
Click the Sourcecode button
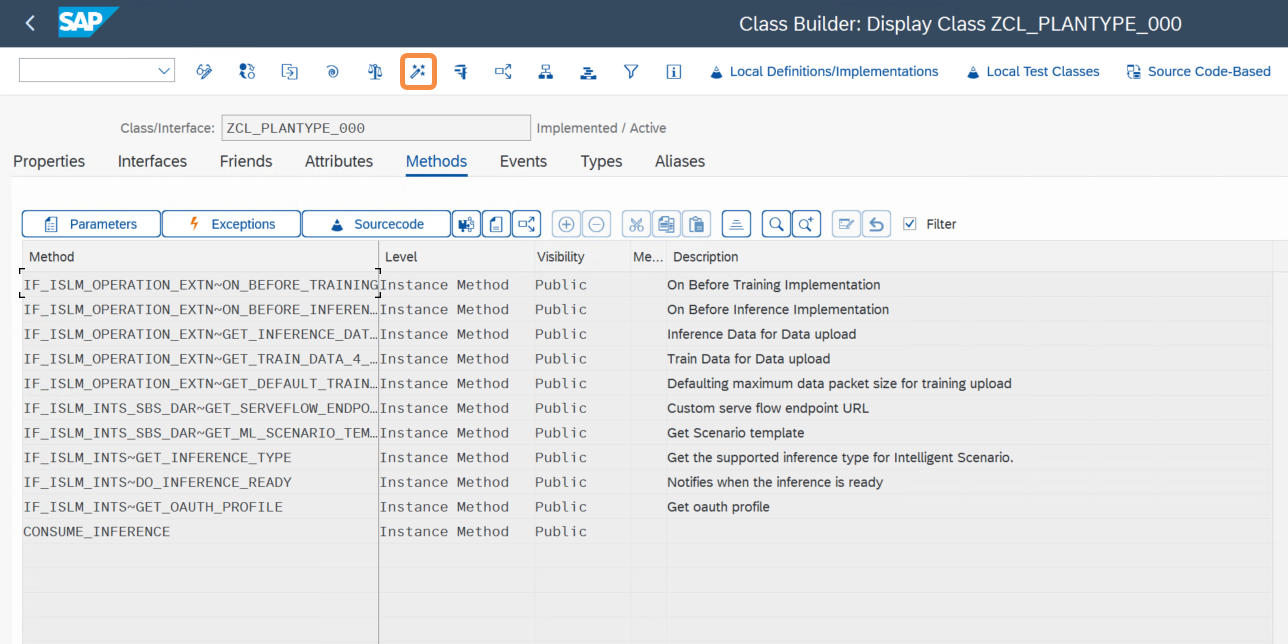pyautogui.click(x=376, y=224)
